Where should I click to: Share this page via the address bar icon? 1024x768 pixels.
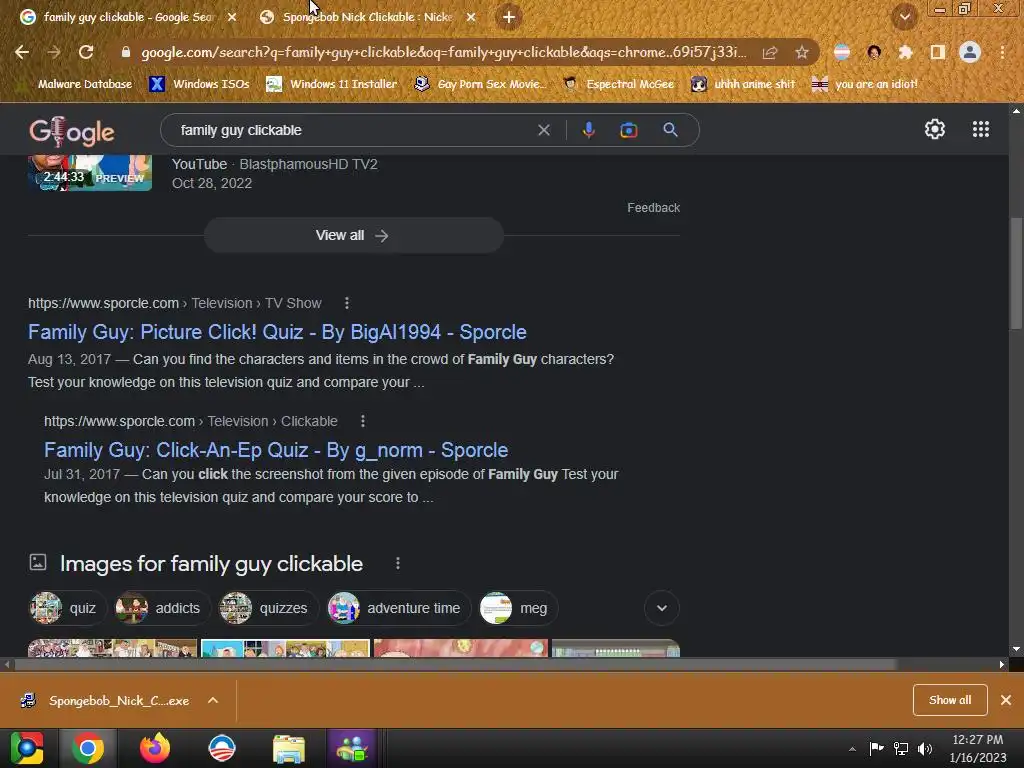770,52
